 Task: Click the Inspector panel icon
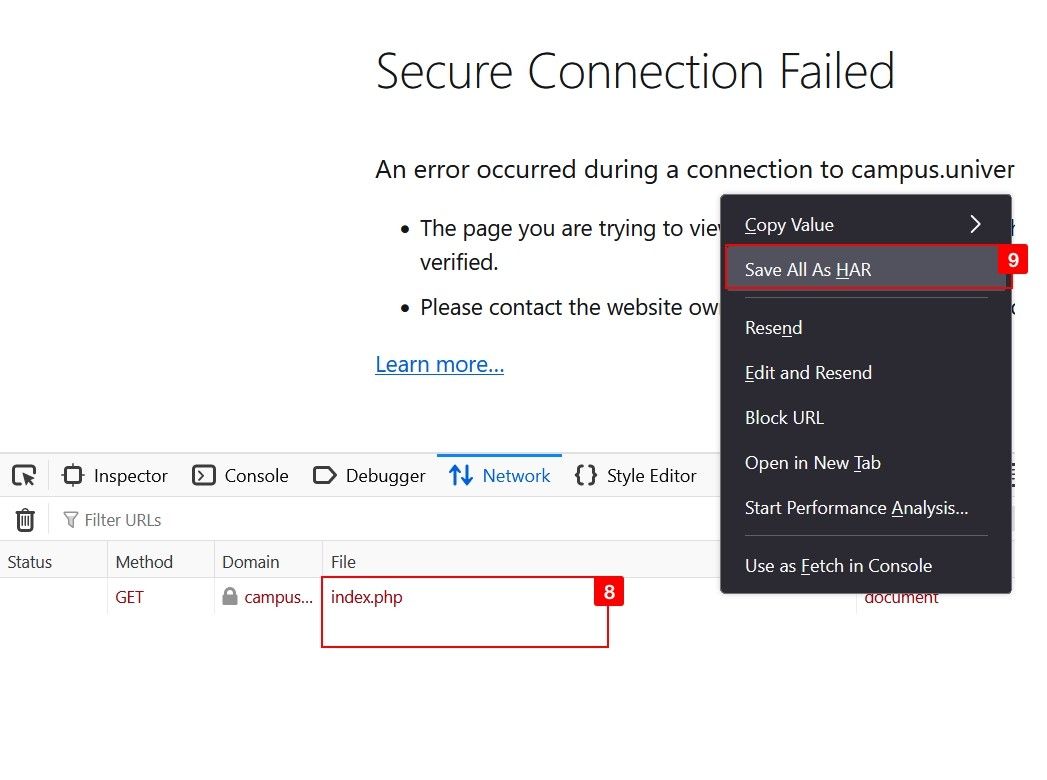click(x=73, y=475)
